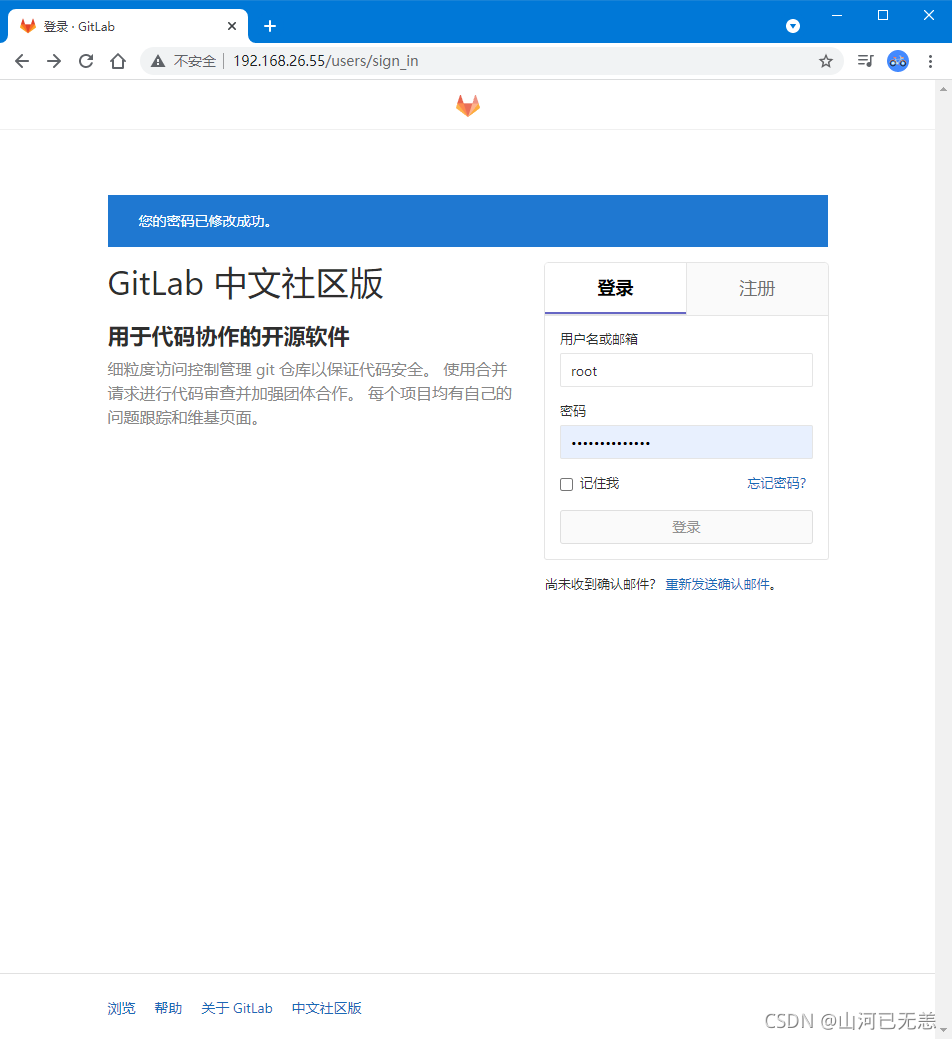The height and width of the screenshot is (1039, 952).
Task: Open a new tab with plus icon
Action: click(x=270, y=27)
